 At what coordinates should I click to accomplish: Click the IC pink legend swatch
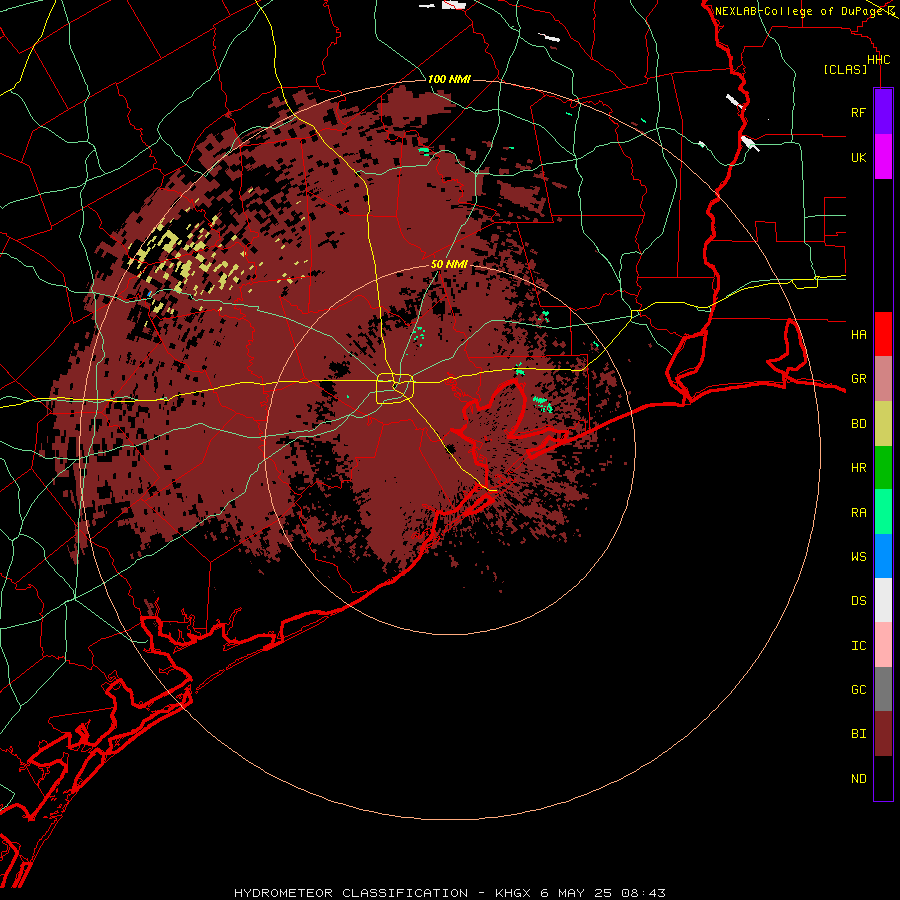click(x=883, y=645)
